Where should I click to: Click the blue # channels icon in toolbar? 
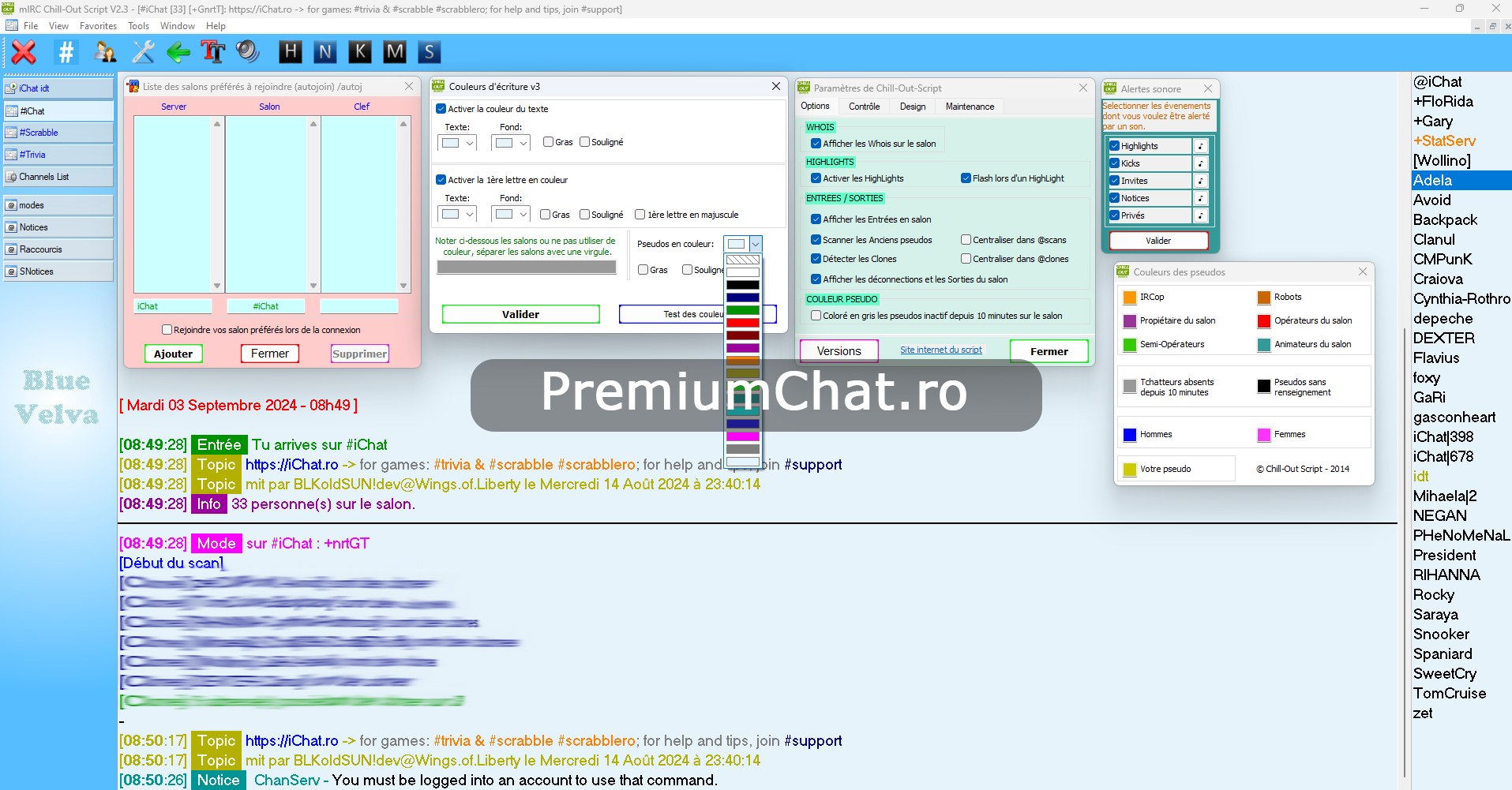point(66,52)
